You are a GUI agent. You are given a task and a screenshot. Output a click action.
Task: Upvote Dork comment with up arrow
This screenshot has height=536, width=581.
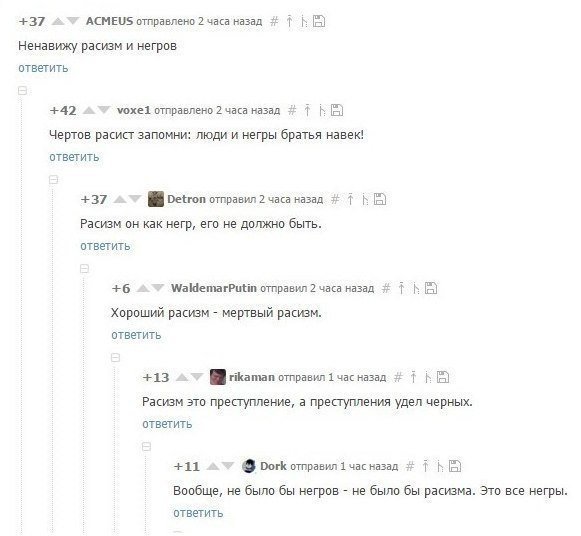click(213, 466)
